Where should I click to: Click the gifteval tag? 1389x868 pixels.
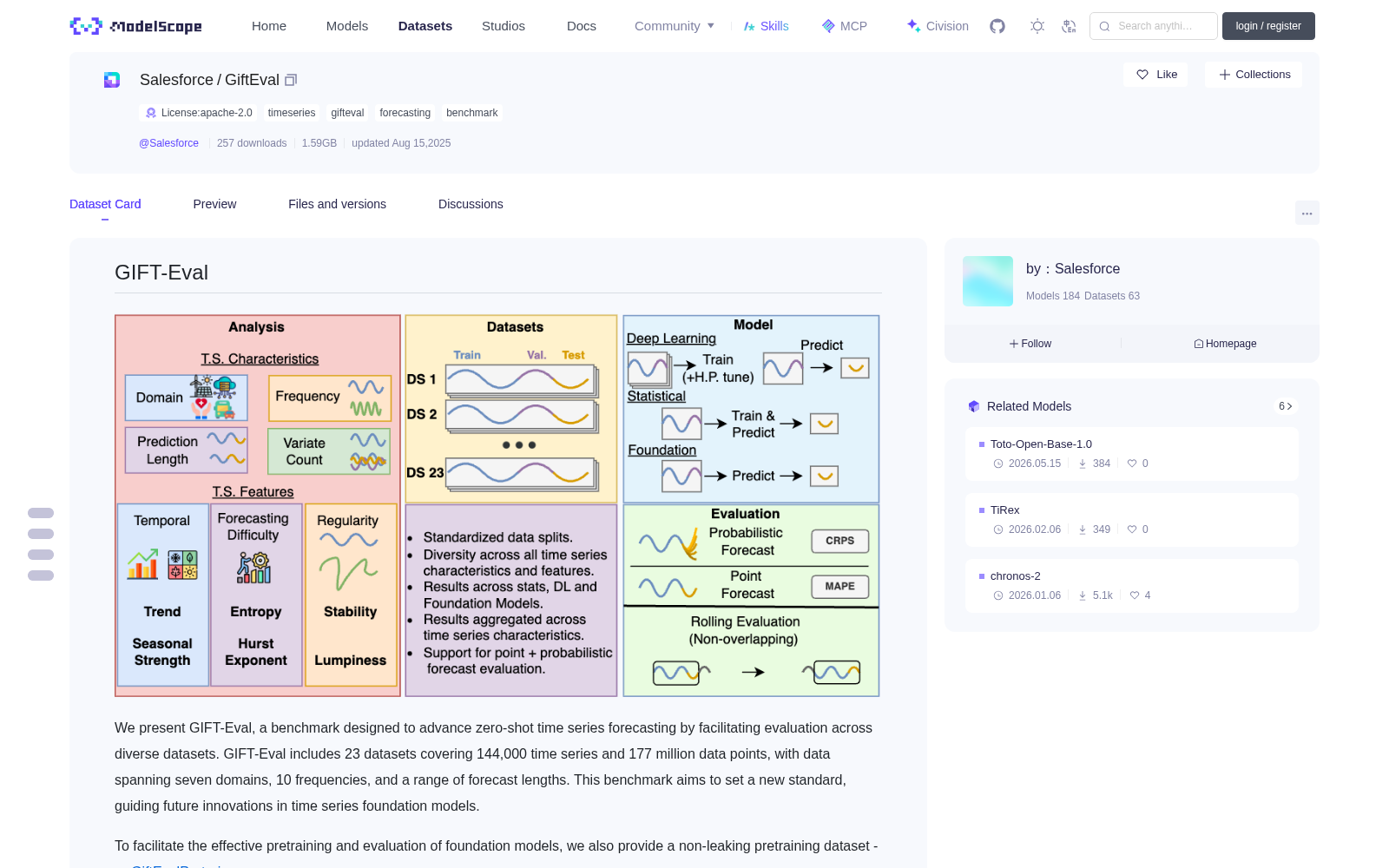347,113
